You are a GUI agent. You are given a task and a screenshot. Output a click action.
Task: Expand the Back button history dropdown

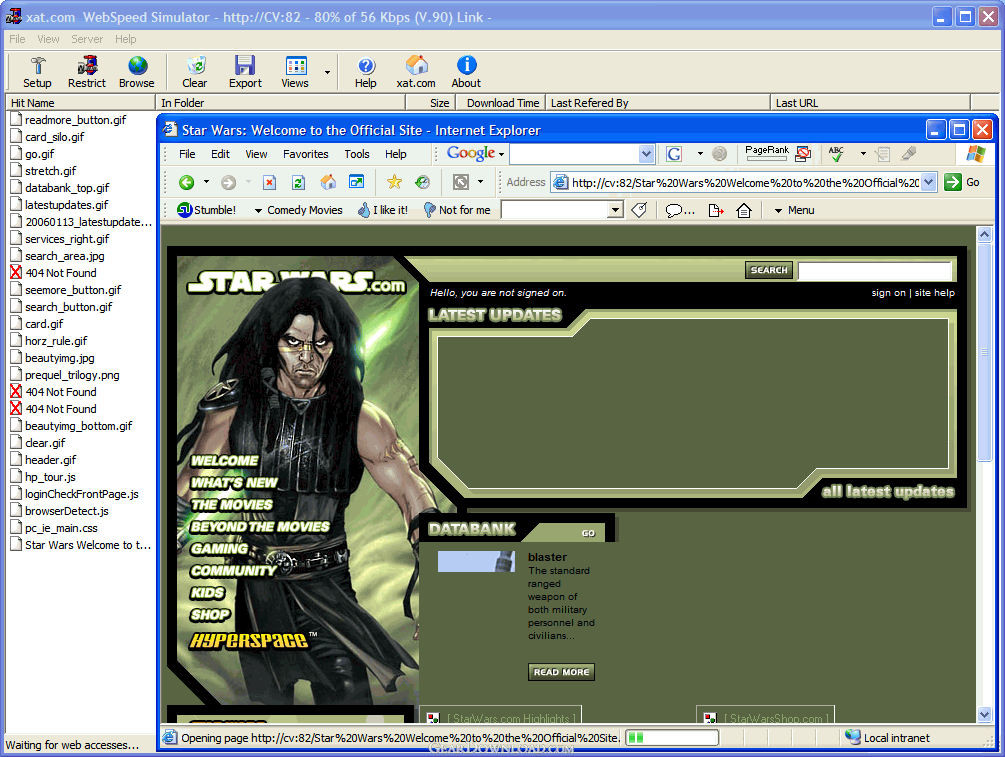click(206, 182)
